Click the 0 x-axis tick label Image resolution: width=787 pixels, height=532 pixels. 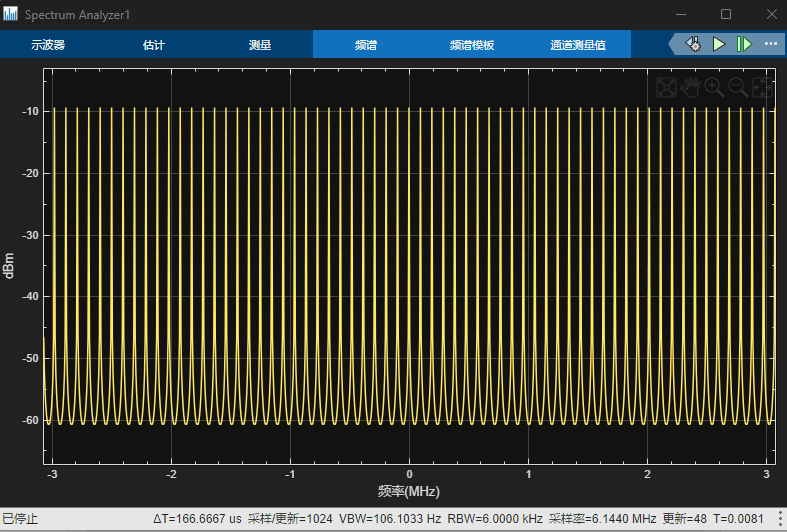tap(410, 474)
